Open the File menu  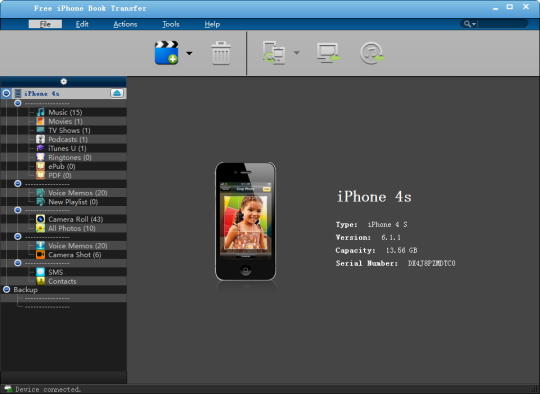click(45, 24)
